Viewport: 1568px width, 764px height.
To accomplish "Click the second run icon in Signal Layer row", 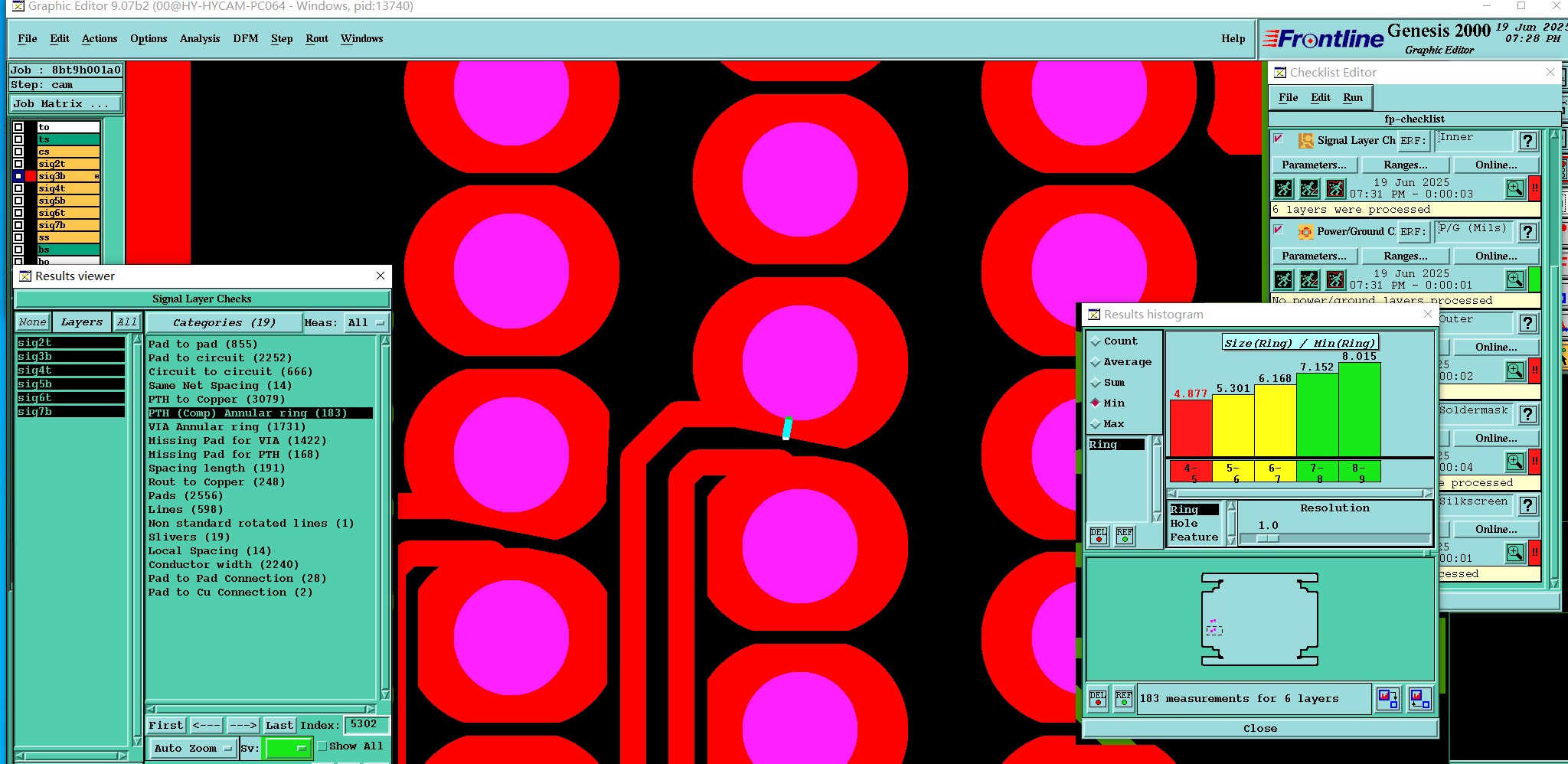I will (1309, 188).
